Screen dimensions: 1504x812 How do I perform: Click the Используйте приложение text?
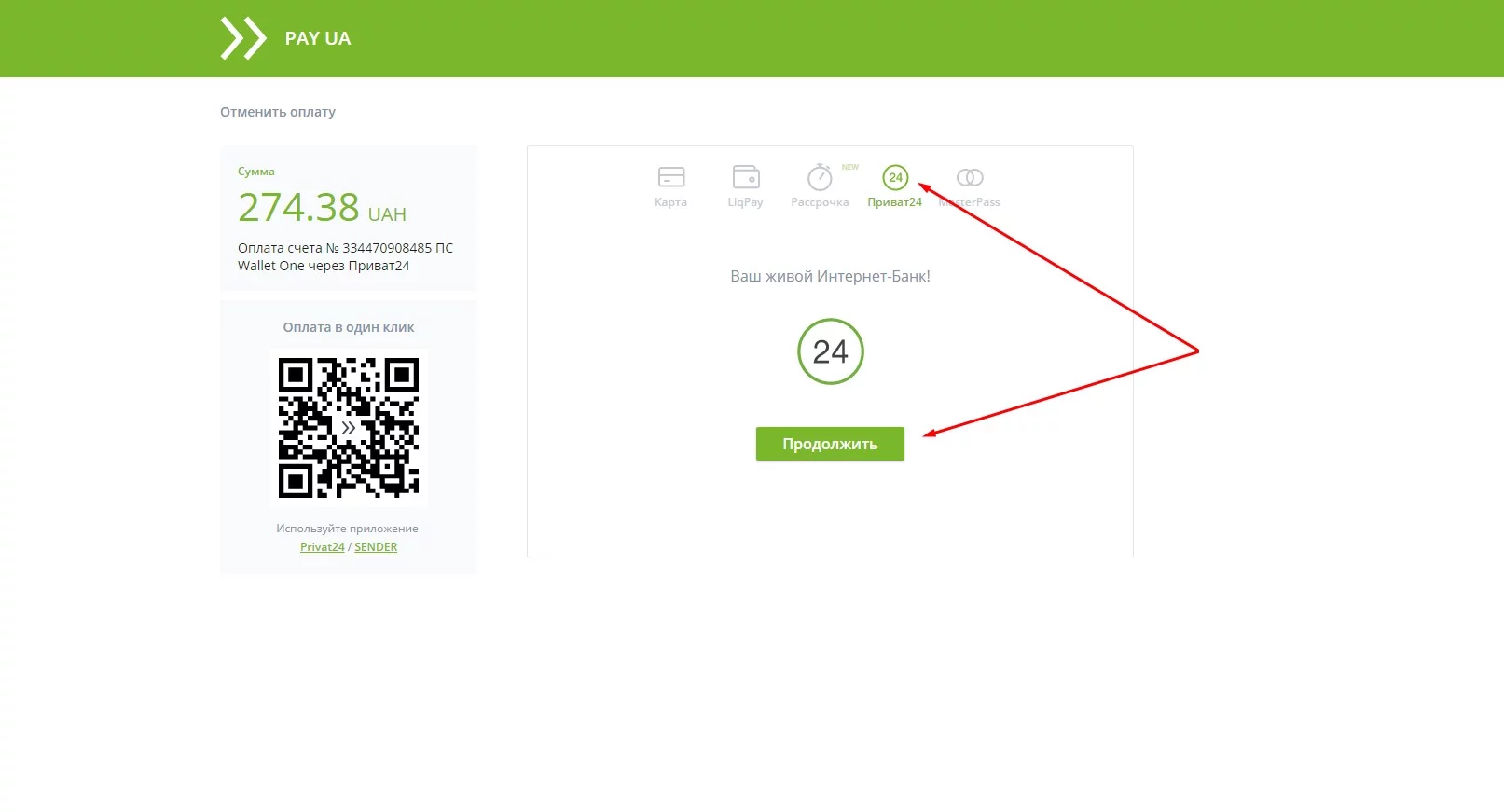[347, 529]
